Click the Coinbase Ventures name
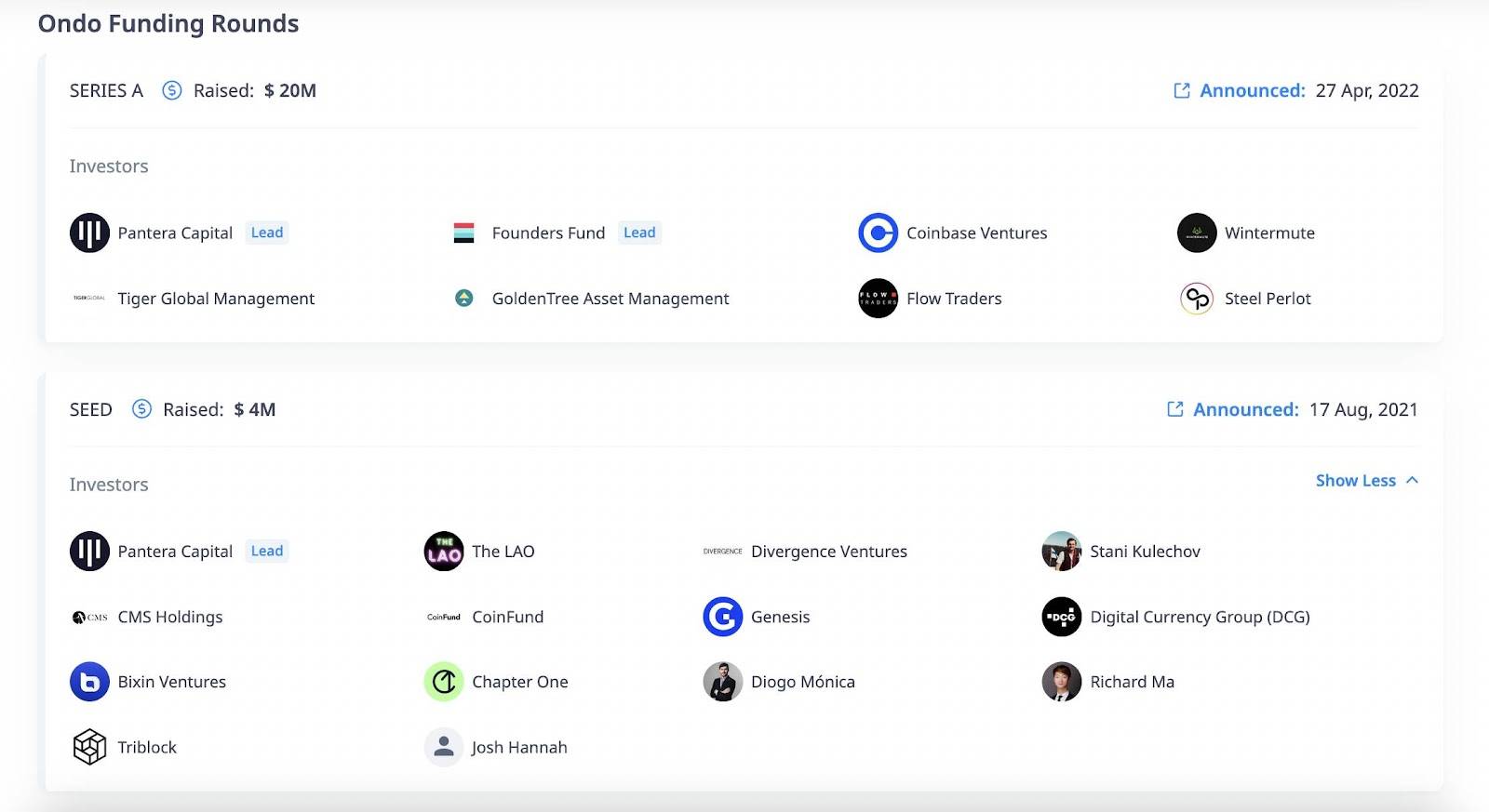The height and width of the screenshot is (812, 1489). 977,233
